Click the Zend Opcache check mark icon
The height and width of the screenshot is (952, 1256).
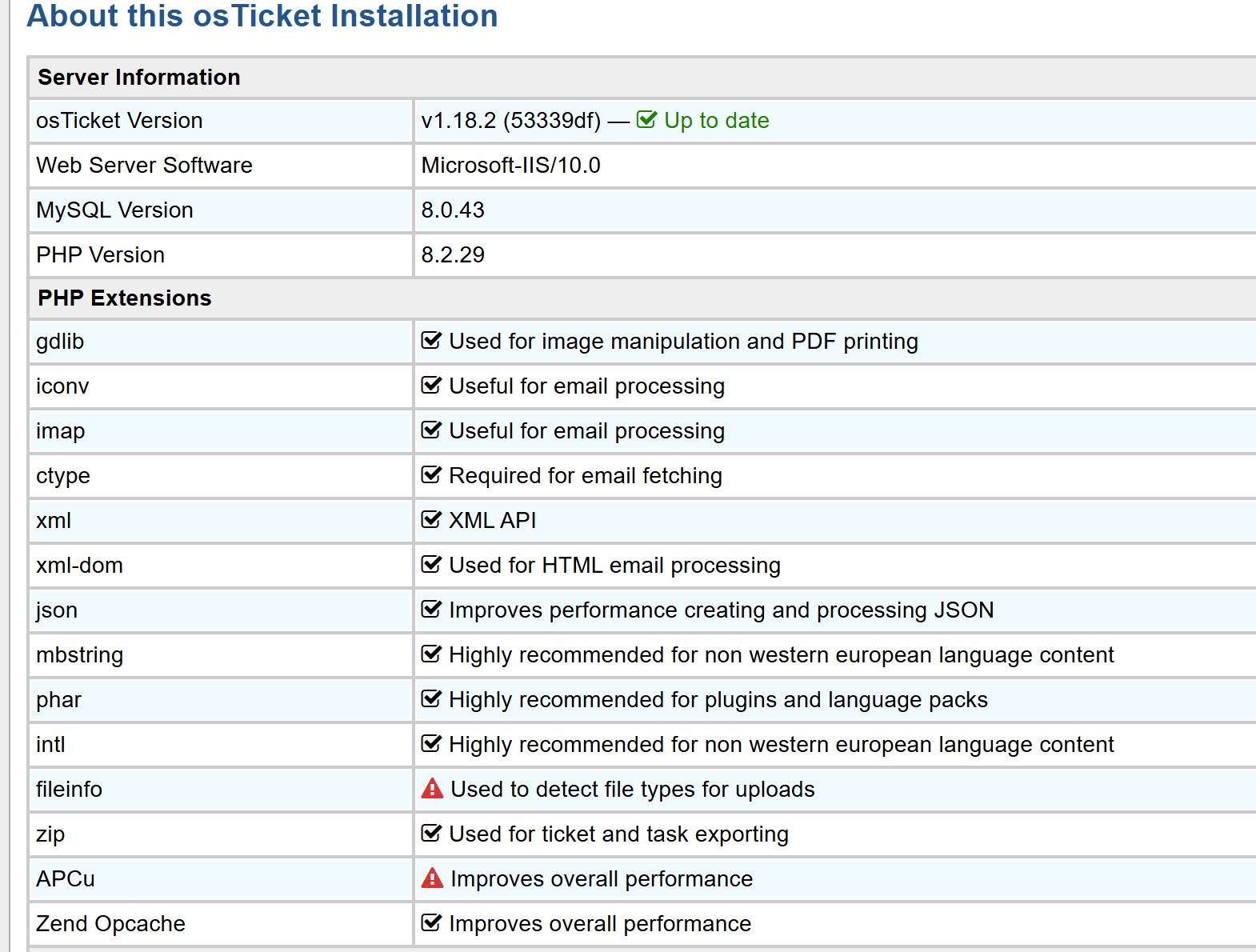[x=431, y=923]
